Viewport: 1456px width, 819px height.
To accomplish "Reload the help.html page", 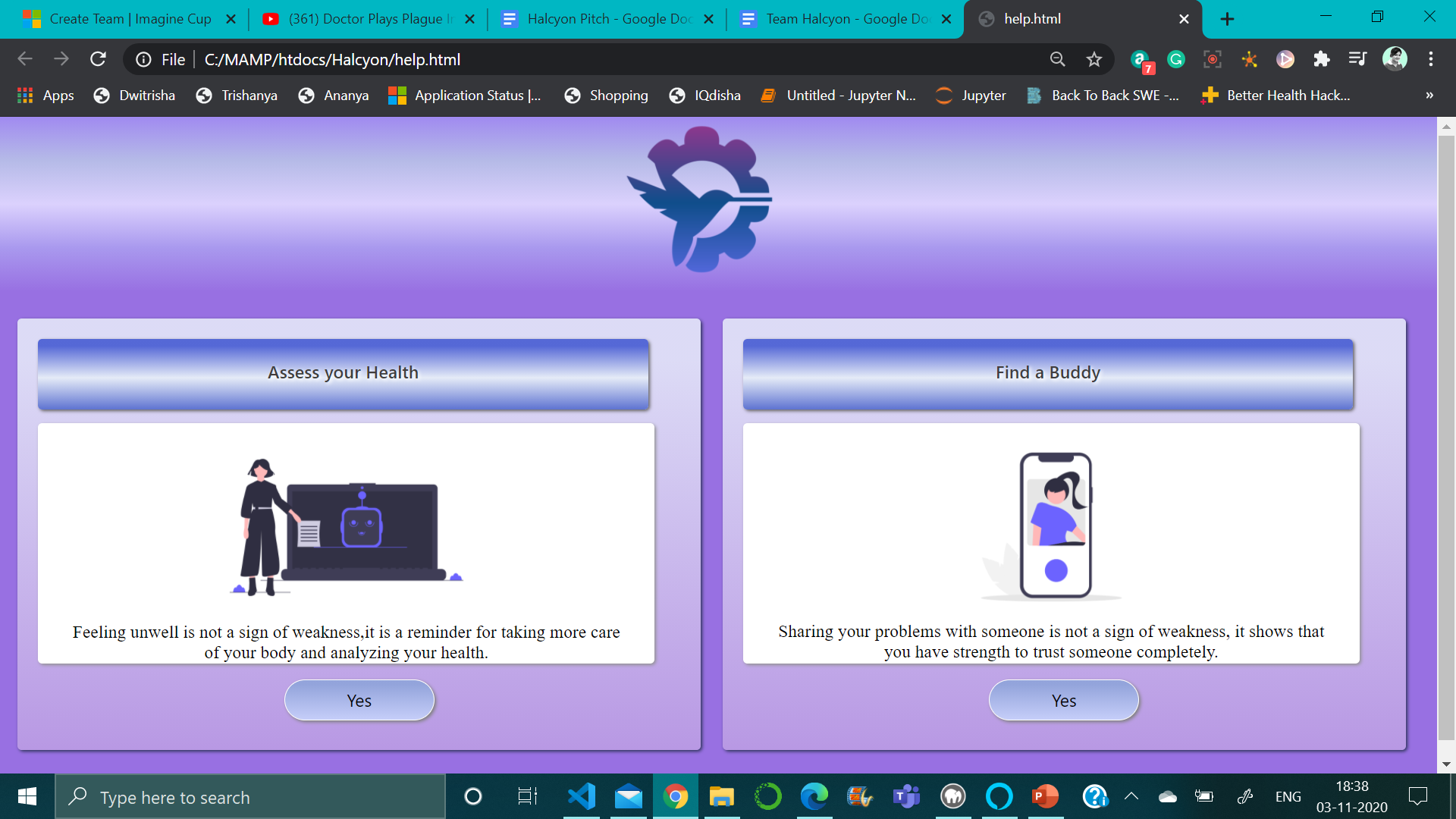I will point(98,59).
